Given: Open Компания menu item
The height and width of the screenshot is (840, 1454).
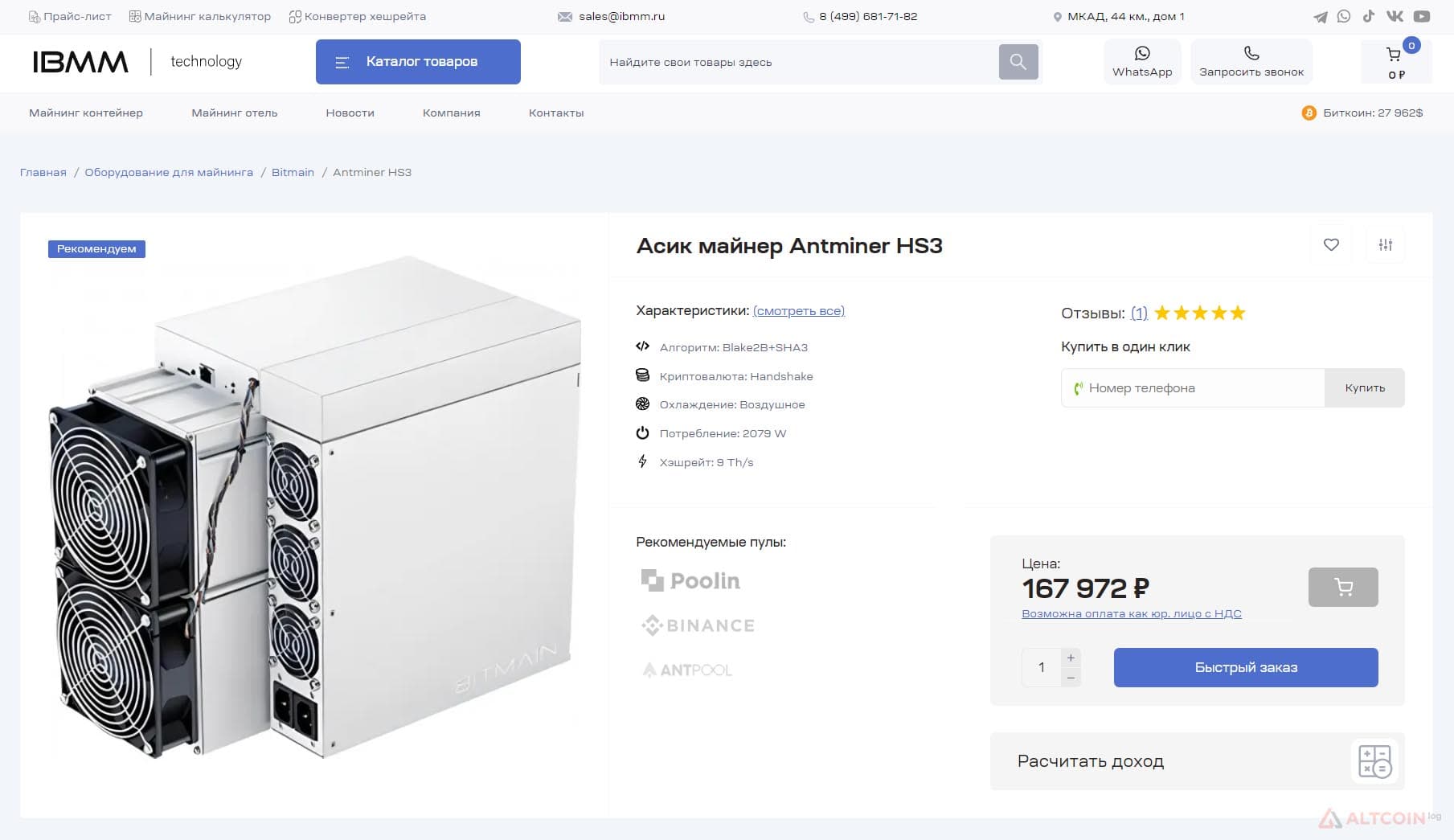Looking at the screenshot, I should point(452,113).
